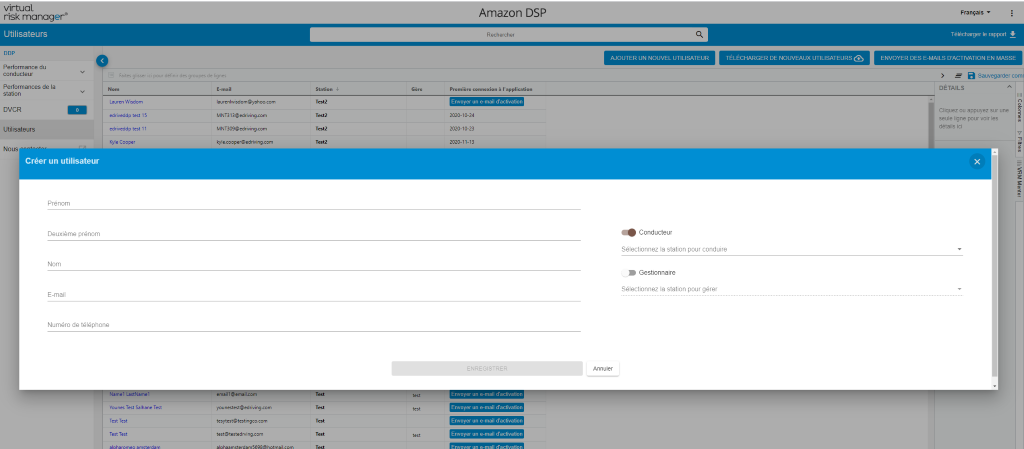Click the Télécharger le rapport link
This screenshot has height=449, width=1024.
(x=978, y=34)
